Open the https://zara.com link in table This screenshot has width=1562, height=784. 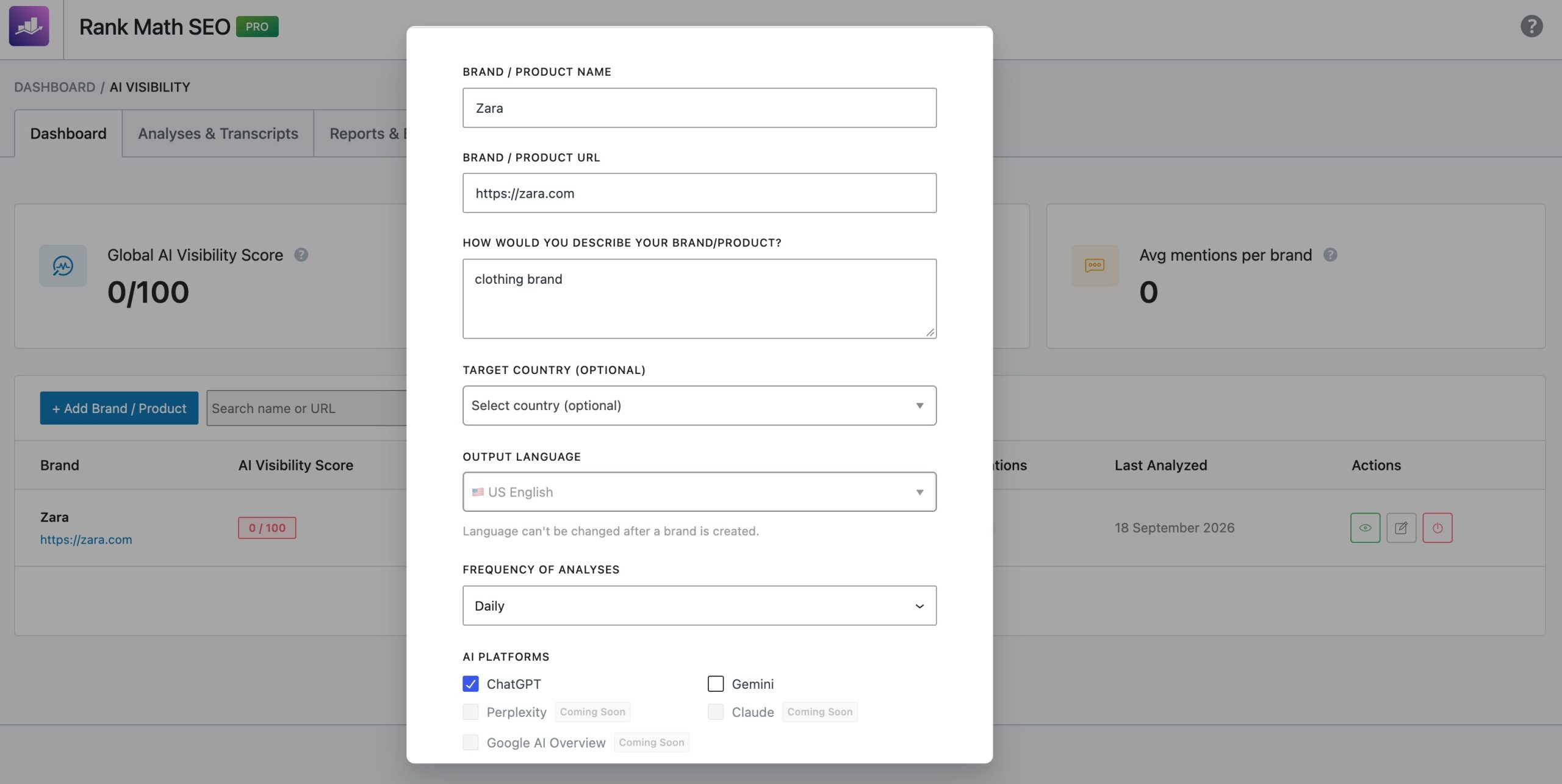point(86,539)
